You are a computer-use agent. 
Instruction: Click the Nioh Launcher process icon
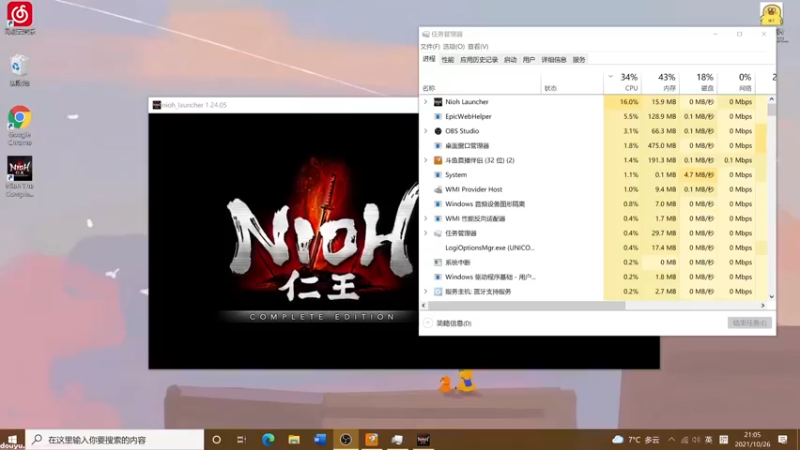[x=438, y=102]
